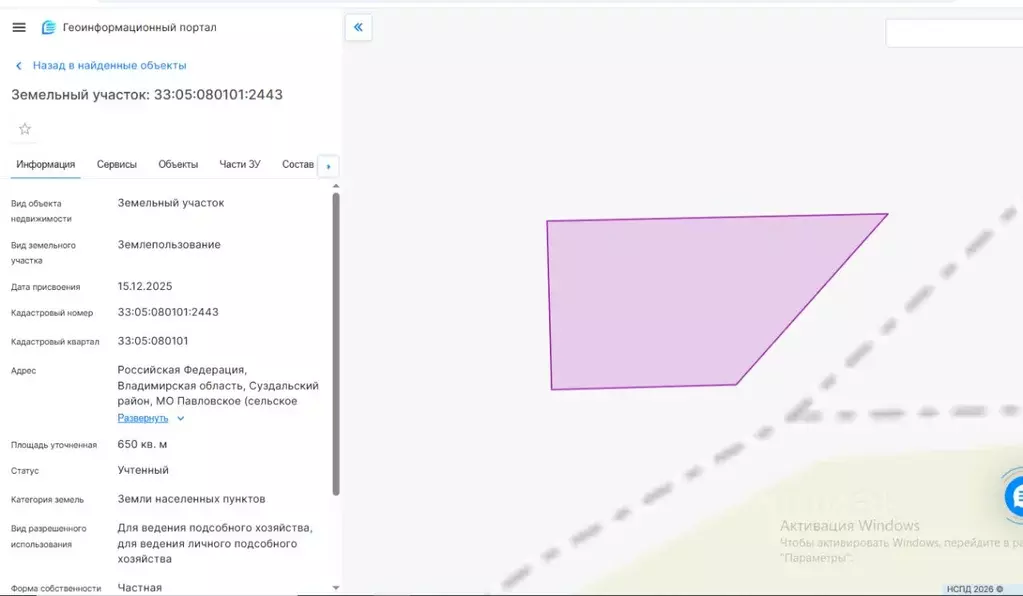Click the info panel vertical scrollbar thumb
1023x596 pixels.
(x=336, y=344)
